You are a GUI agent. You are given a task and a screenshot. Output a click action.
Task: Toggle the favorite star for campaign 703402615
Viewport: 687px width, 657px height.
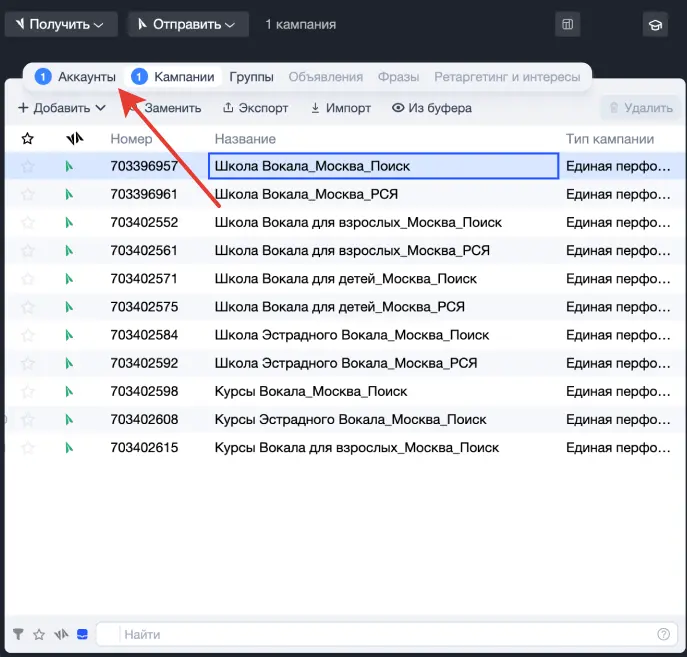28,448
